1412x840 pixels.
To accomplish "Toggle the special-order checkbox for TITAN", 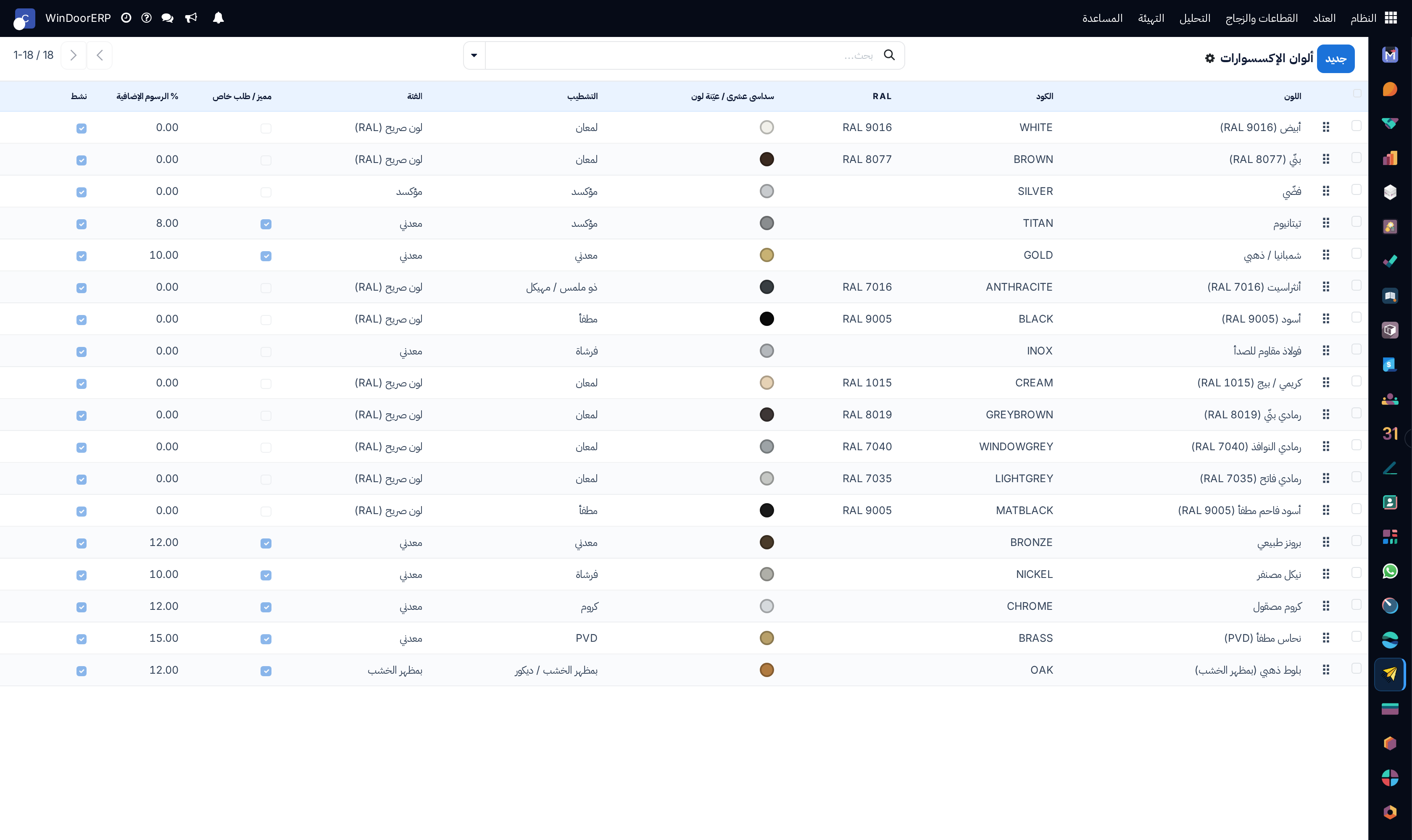I will click(x=266, y=224).
